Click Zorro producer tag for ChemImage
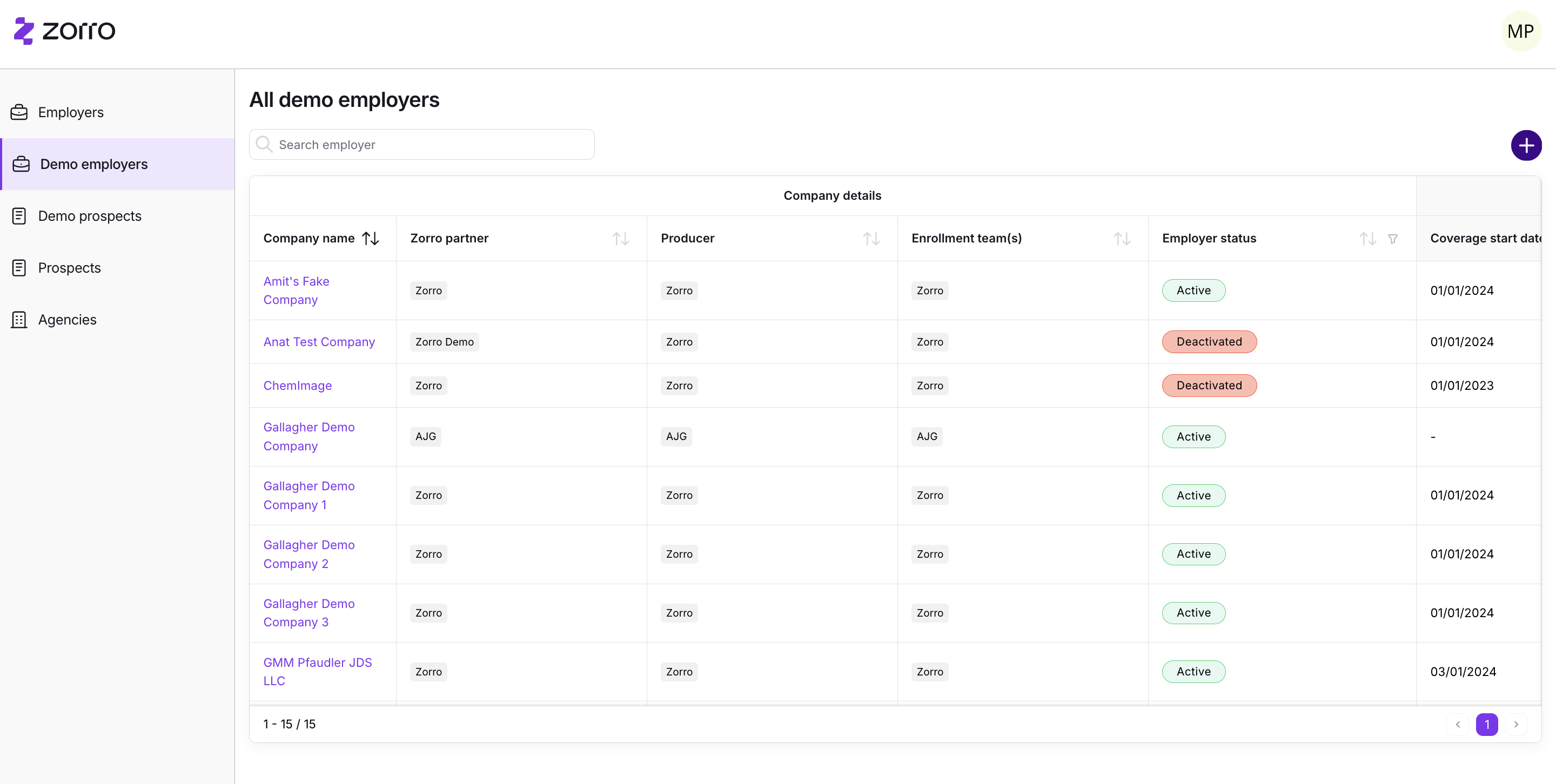Screen dimensions: 1556x784 [x=679, y=386]
